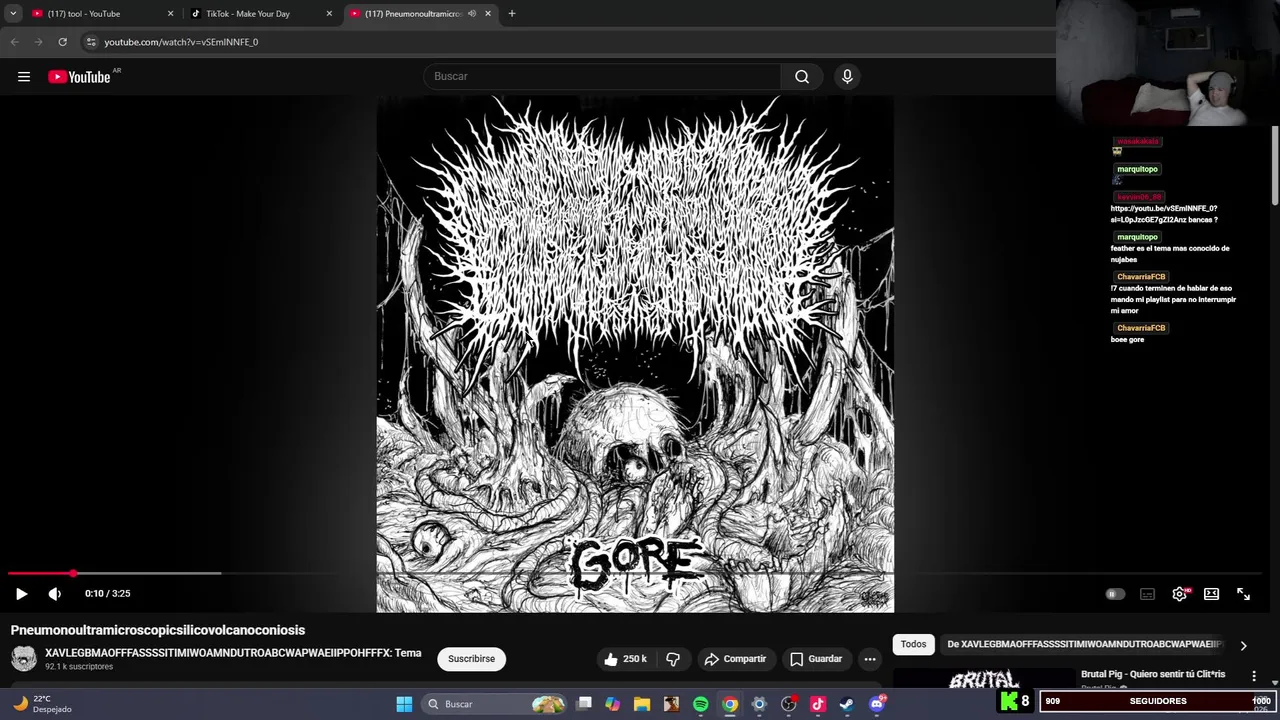View site information icon in address bar
The height and width of the screenshot is (720, 1280).
click(91, 42)
